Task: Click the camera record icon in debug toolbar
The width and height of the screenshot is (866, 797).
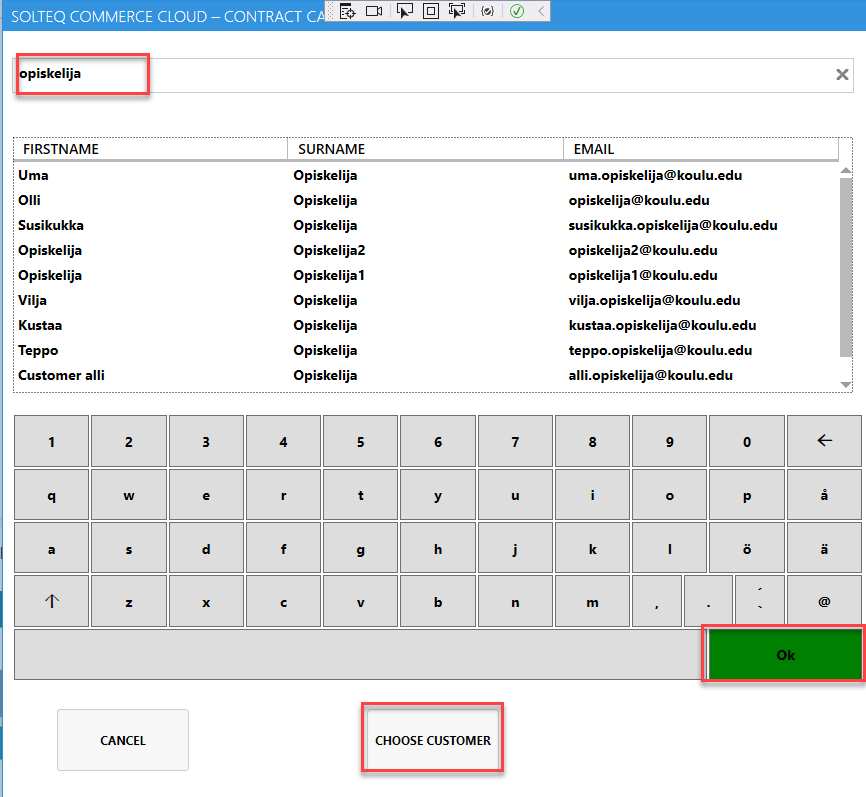Action: coord(374,11)
